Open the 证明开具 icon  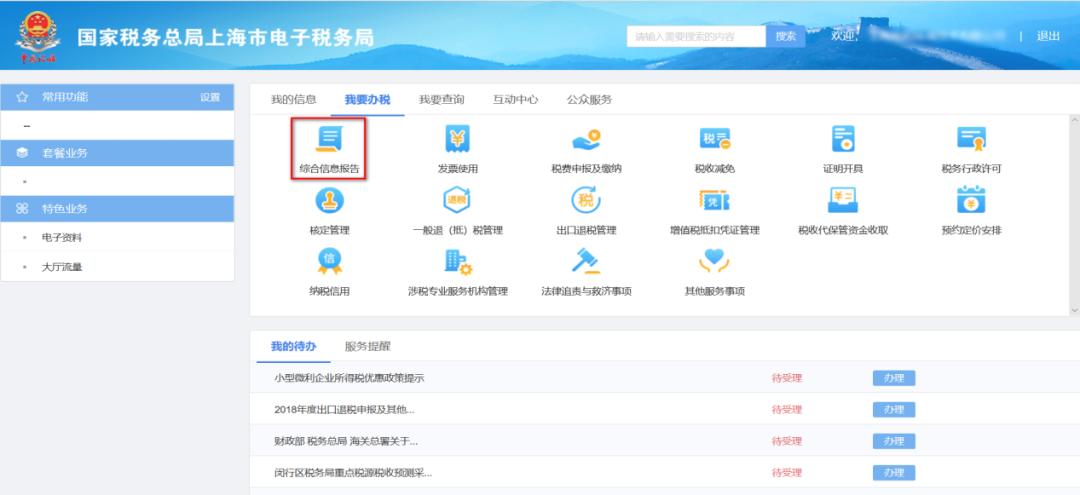(842, 139)
